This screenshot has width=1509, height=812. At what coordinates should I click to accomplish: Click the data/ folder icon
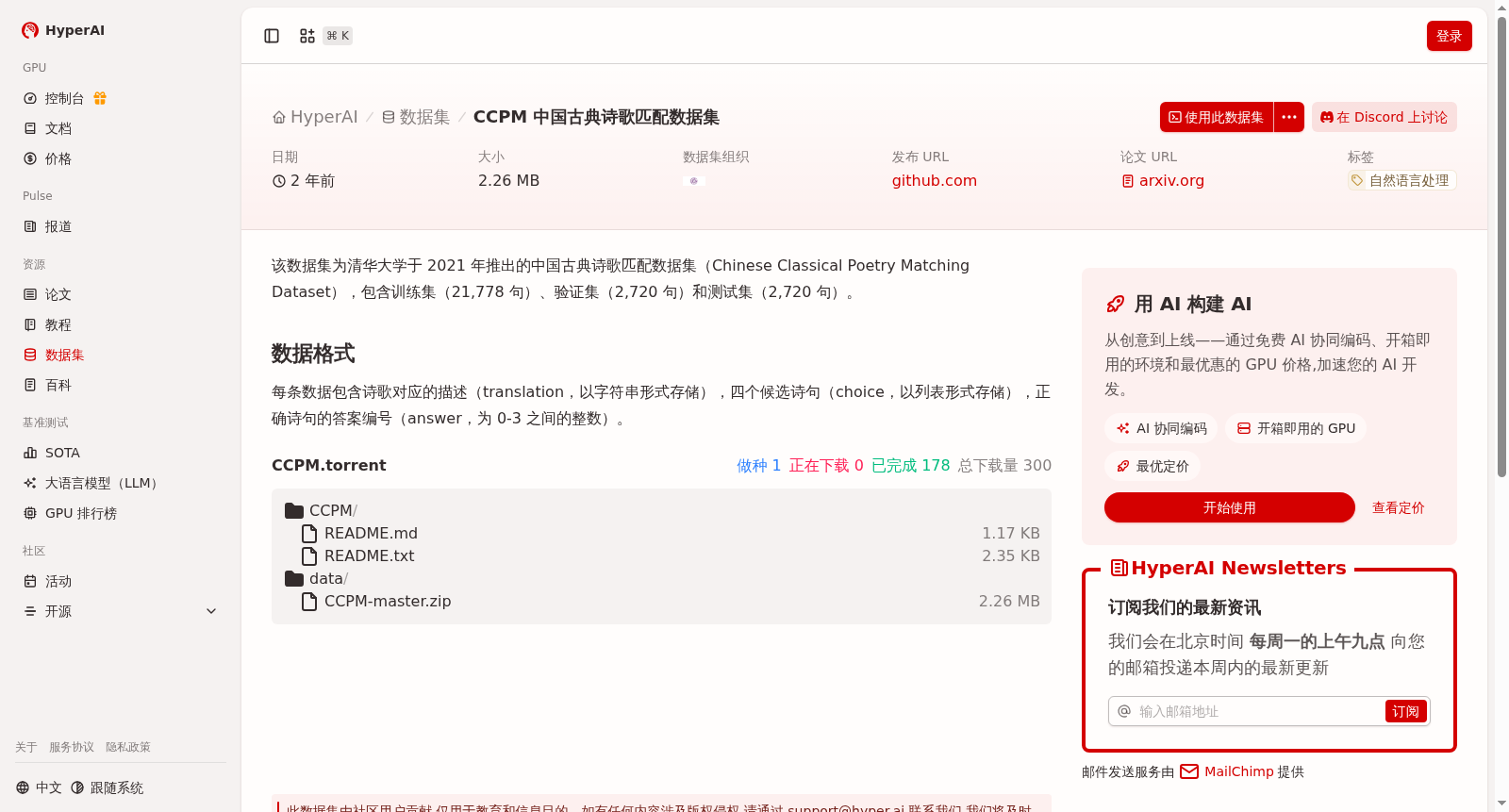[294, 578]
